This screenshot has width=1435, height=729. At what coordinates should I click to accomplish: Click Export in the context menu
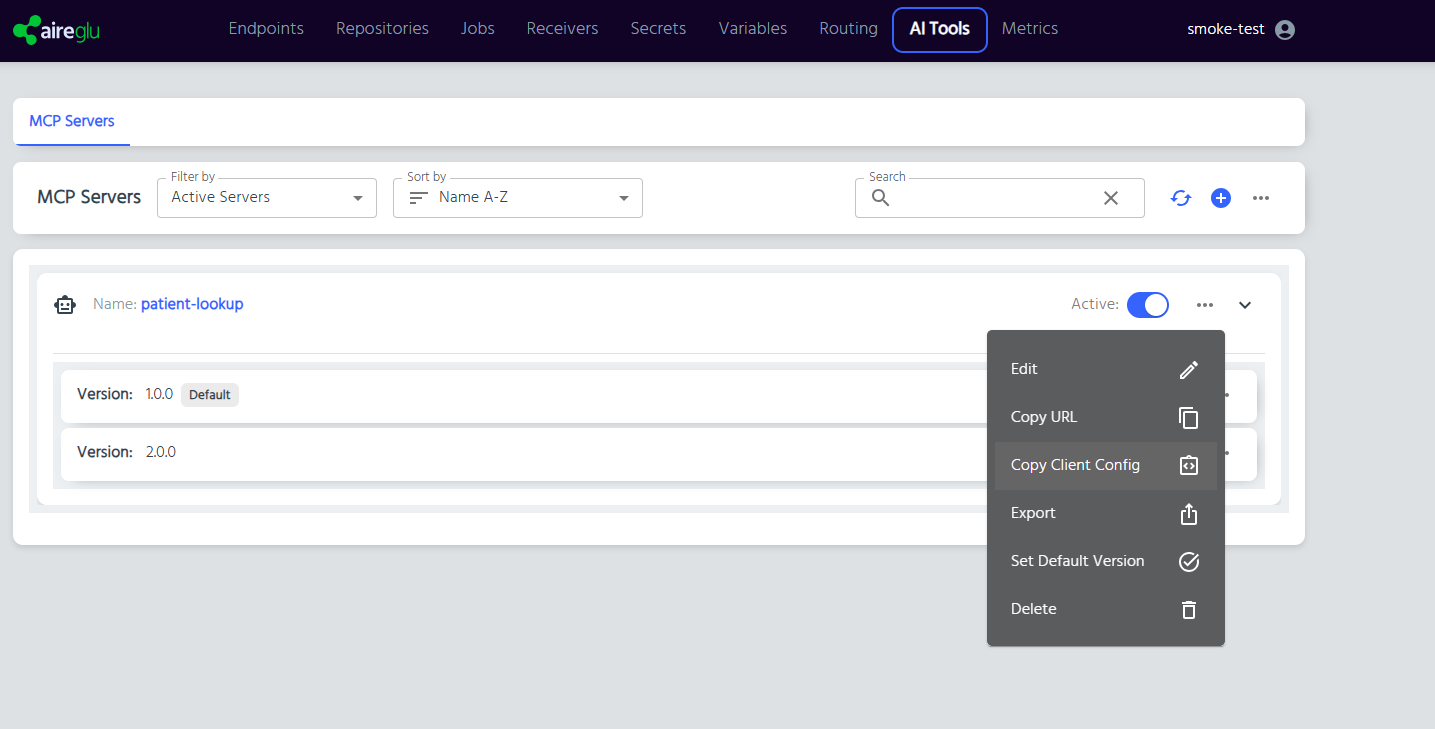tap(1105, 513)
